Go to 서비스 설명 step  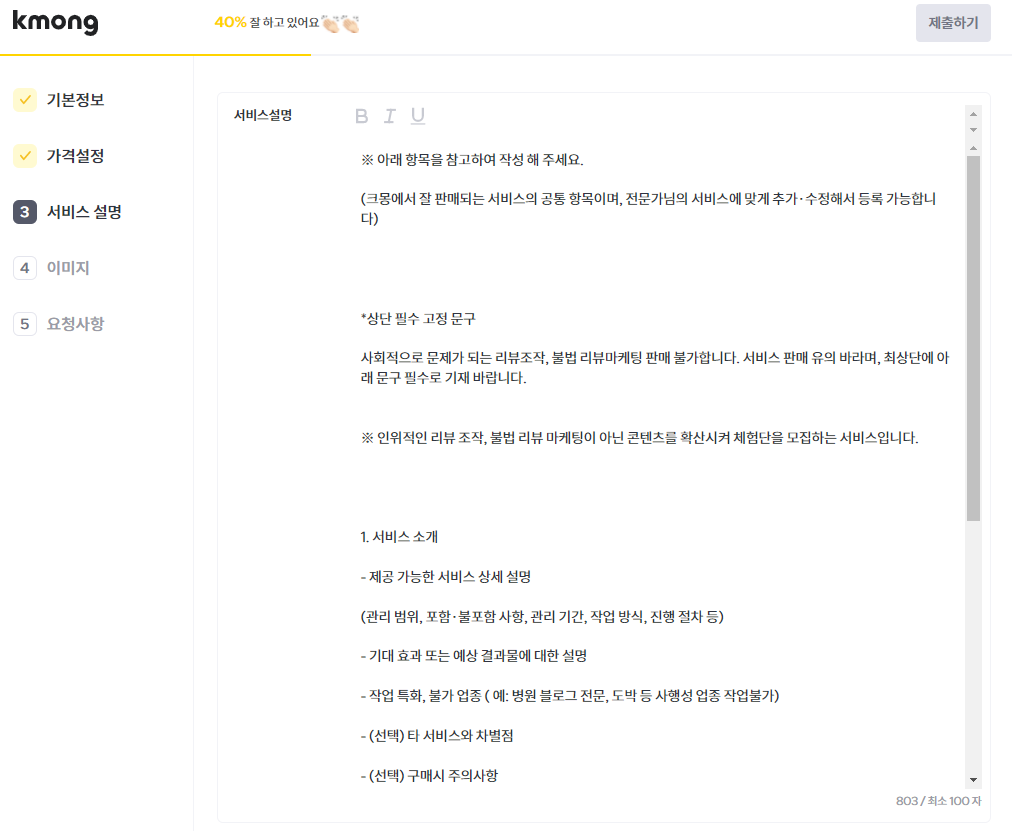point(84,212)
